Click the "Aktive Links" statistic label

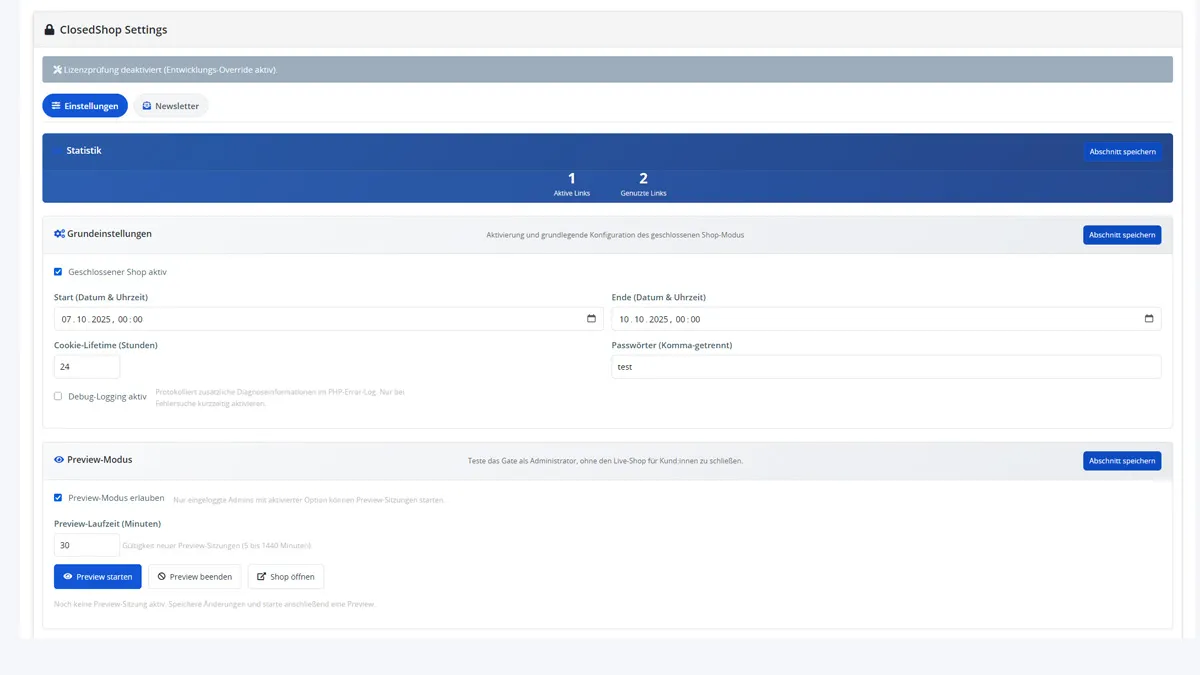[x=572, y=193]
